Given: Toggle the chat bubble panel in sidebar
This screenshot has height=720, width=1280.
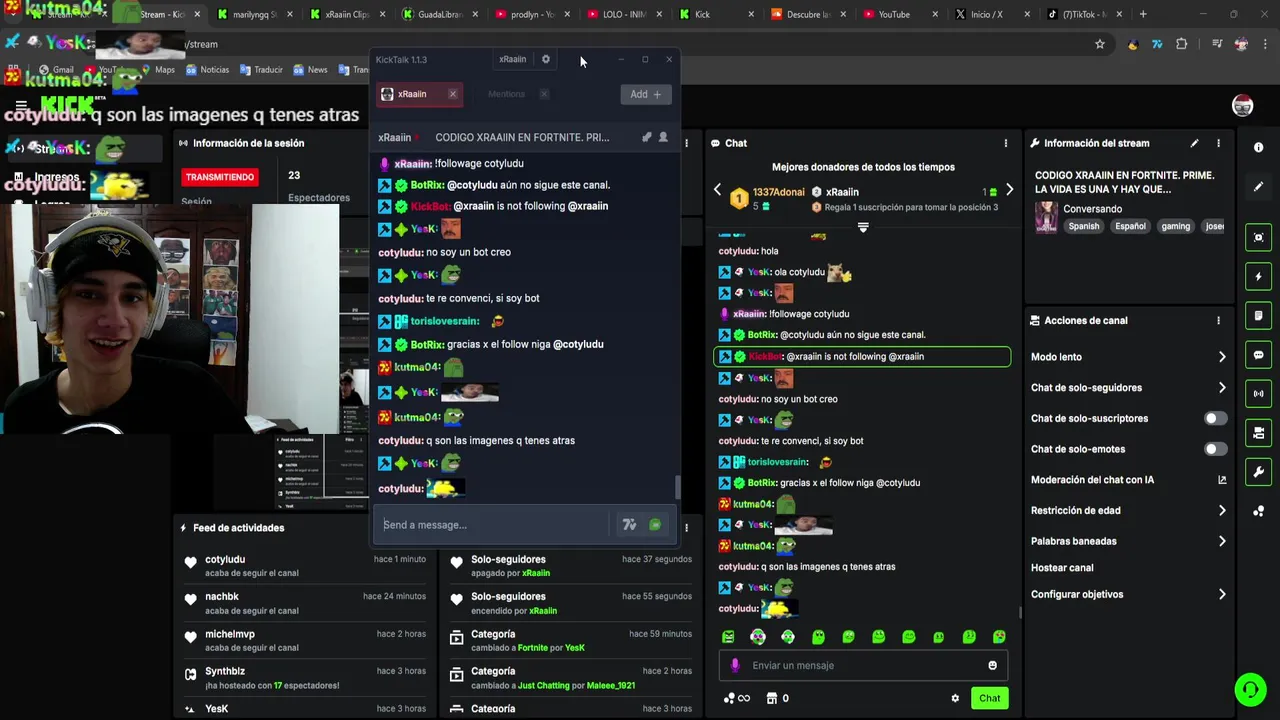Looking at the screenshot, I should [1258, 355].
